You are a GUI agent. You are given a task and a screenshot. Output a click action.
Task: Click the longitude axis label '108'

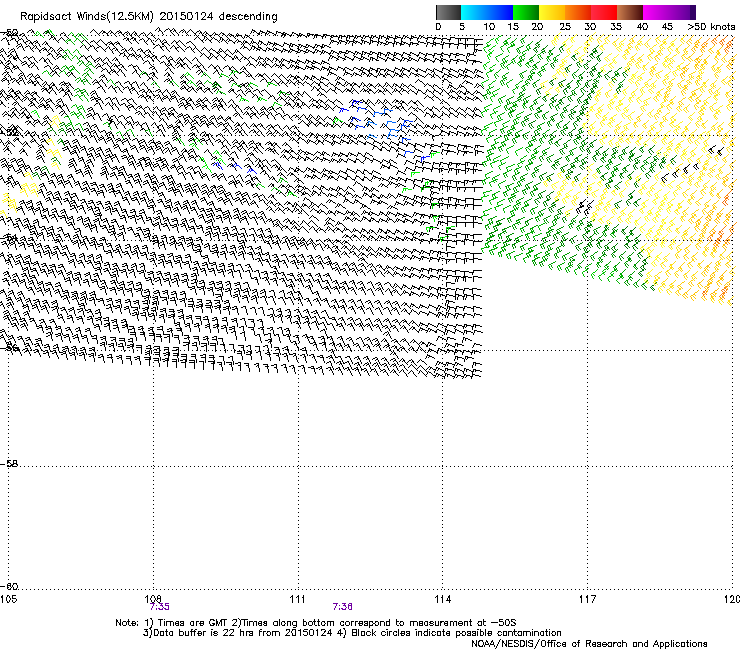coord(153,599)
